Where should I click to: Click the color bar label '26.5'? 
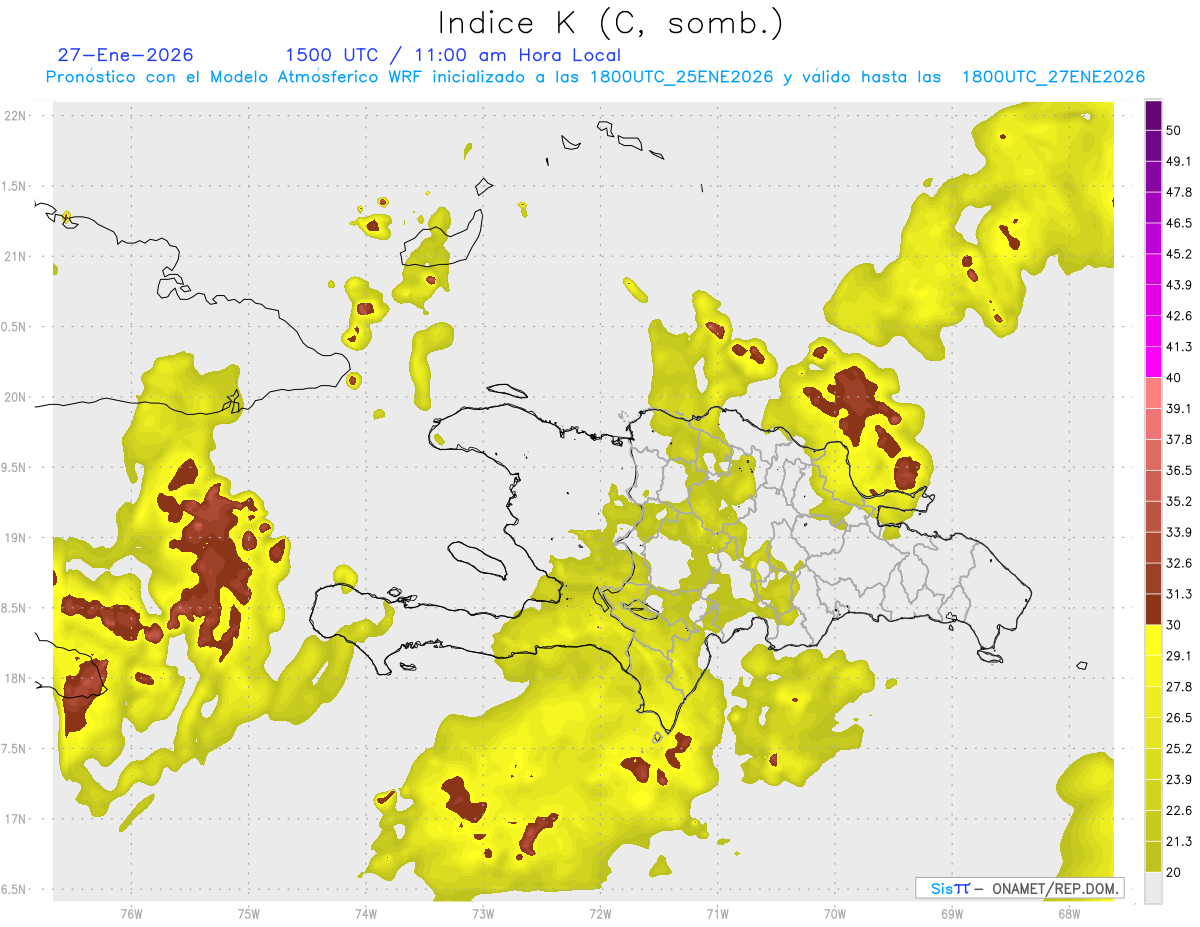click(1179, 718)
